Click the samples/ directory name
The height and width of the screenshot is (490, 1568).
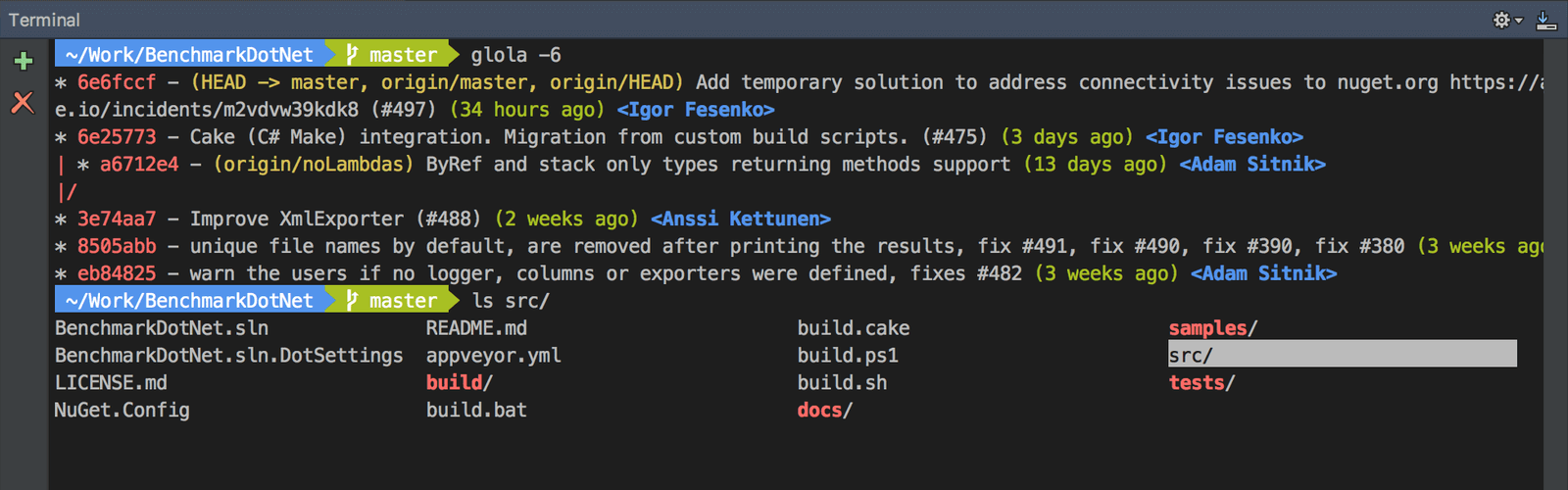pos(1213,328)
